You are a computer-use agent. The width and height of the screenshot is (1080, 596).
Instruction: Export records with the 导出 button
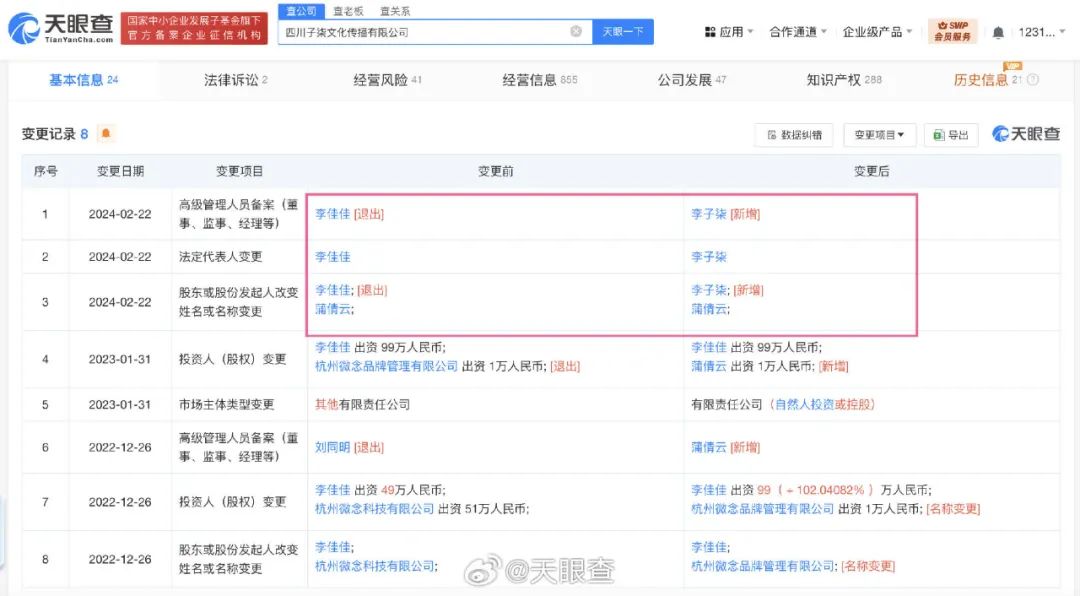[x=951, y=135]
